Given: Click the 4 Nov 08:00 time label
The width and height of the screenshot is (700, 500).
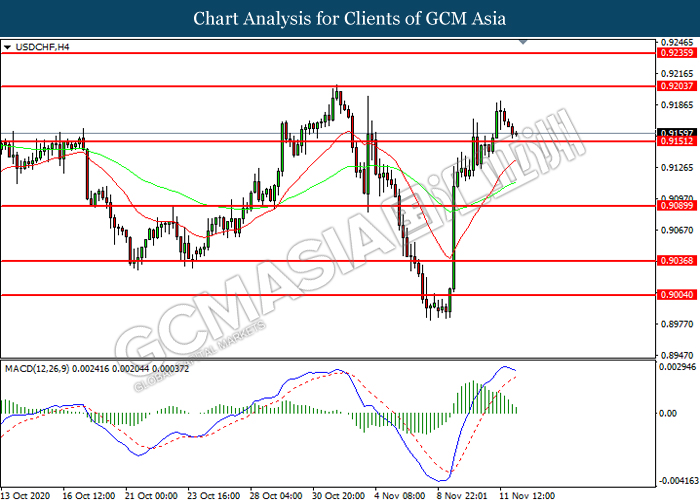Looking at the screenshot, I should coord(400,495).
